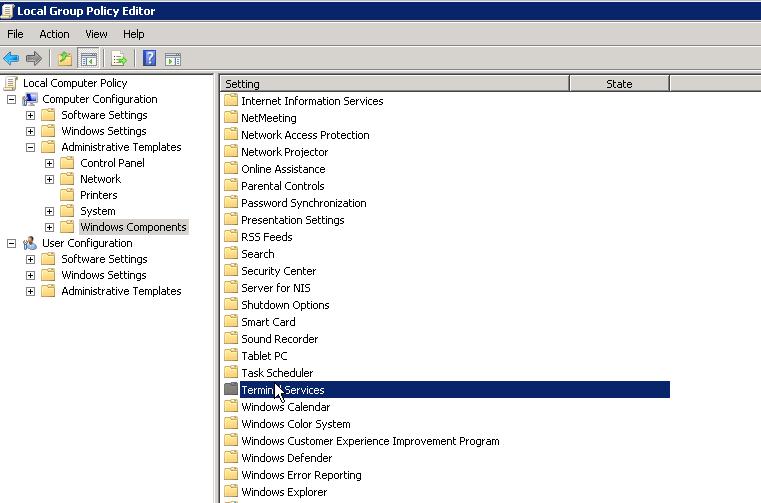Screen dimensions: 761x503
Task: Select Windows Calendar in the list
Action: click(286, 407)
